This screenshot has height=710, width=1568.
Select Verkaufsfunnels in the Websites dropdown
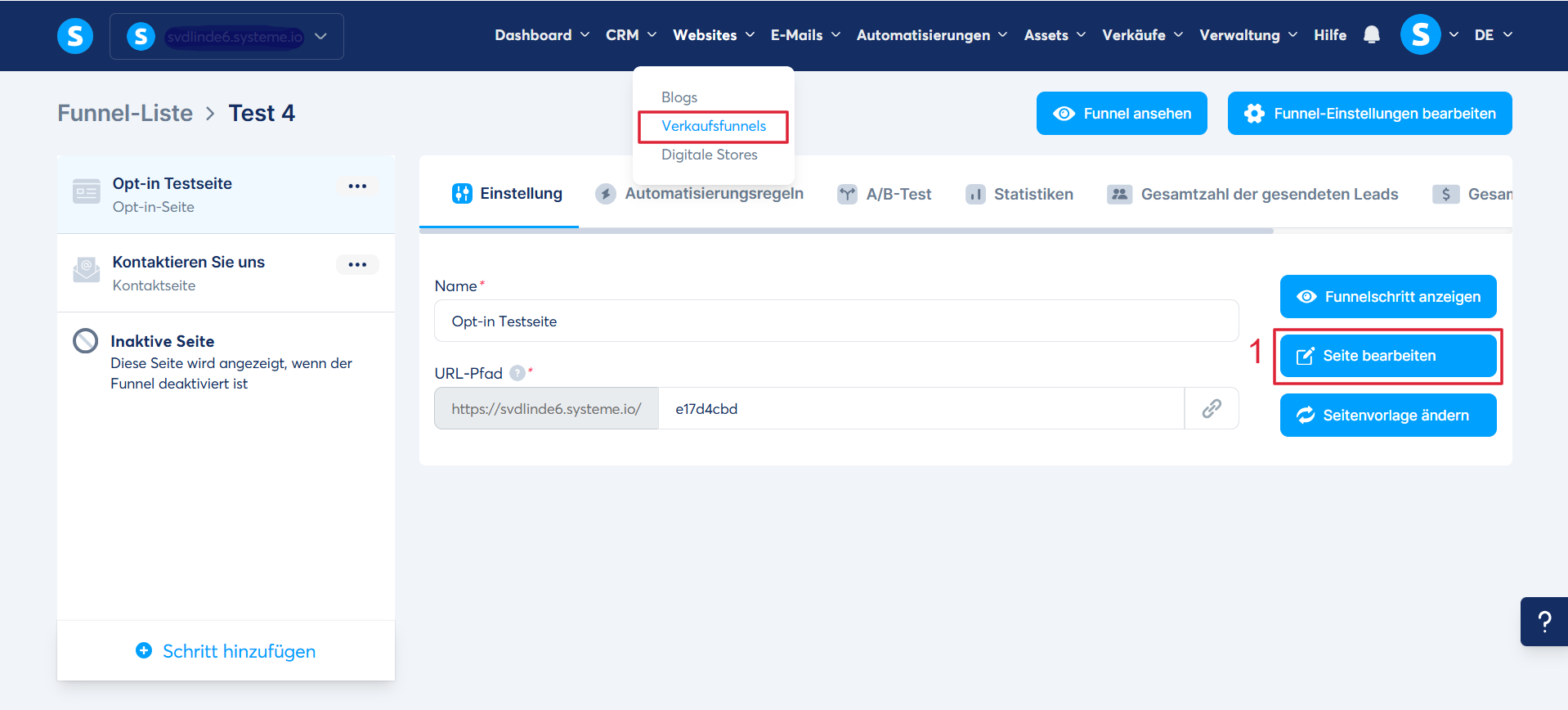[x=714, y=126]
